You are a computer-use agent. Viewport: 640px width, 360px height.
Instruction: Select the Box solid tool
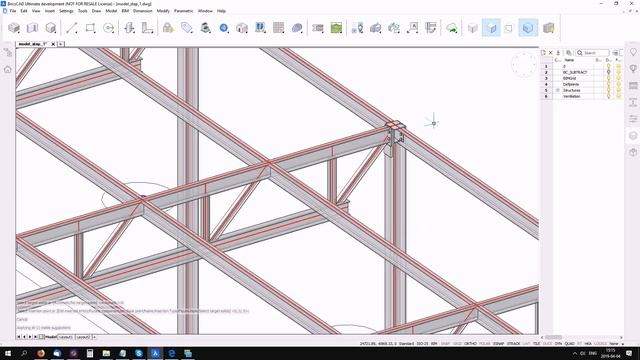tap(14, 28)
